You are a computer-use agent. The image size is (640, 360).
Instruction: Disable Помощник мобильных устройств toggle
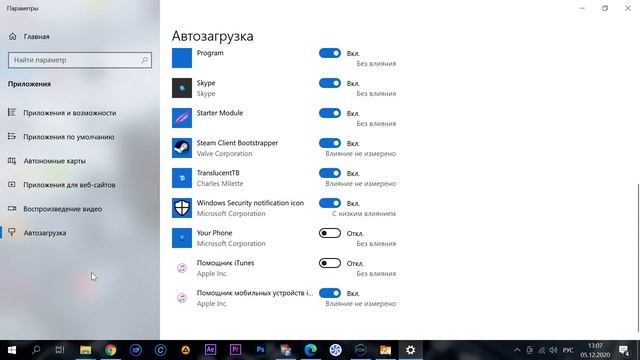tap(330, 293)
